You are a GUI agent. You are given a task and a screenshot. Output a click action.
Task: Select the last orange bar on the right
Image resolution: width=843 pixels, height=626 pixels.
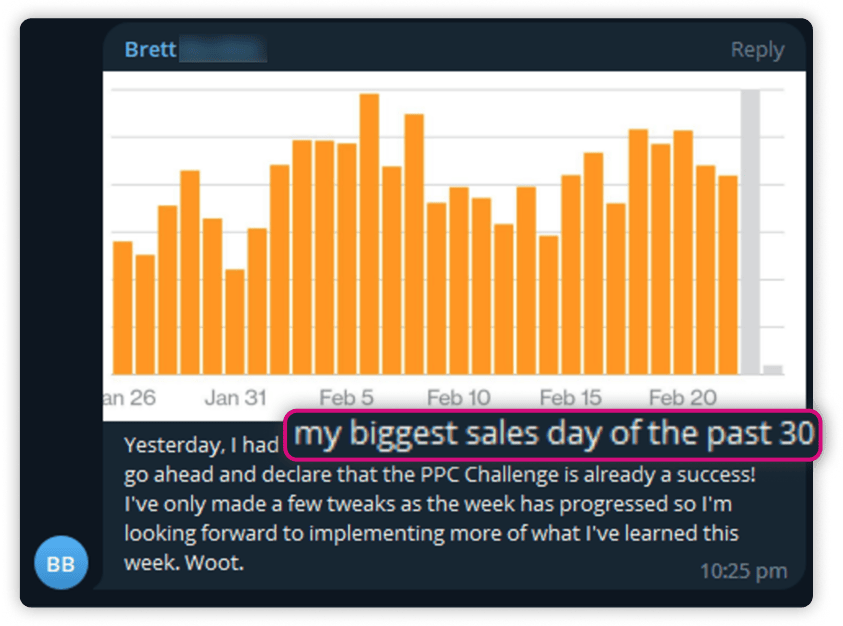coord(728,274)
